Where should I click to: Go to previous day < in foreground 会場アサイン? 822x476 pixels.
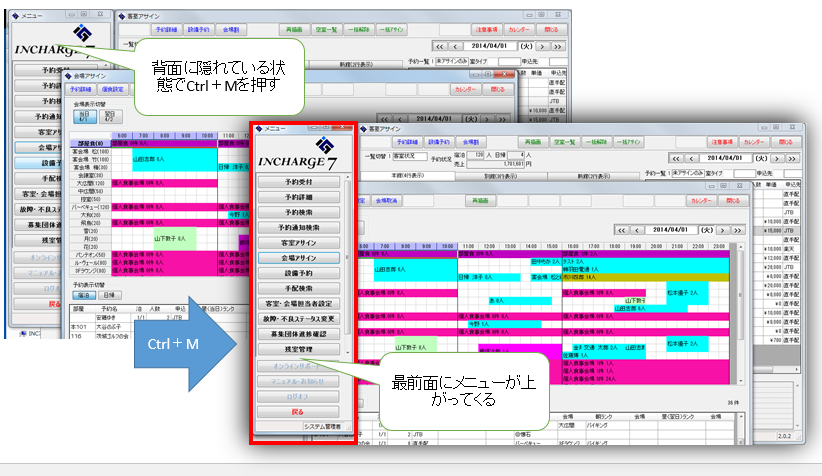[637, 230]
